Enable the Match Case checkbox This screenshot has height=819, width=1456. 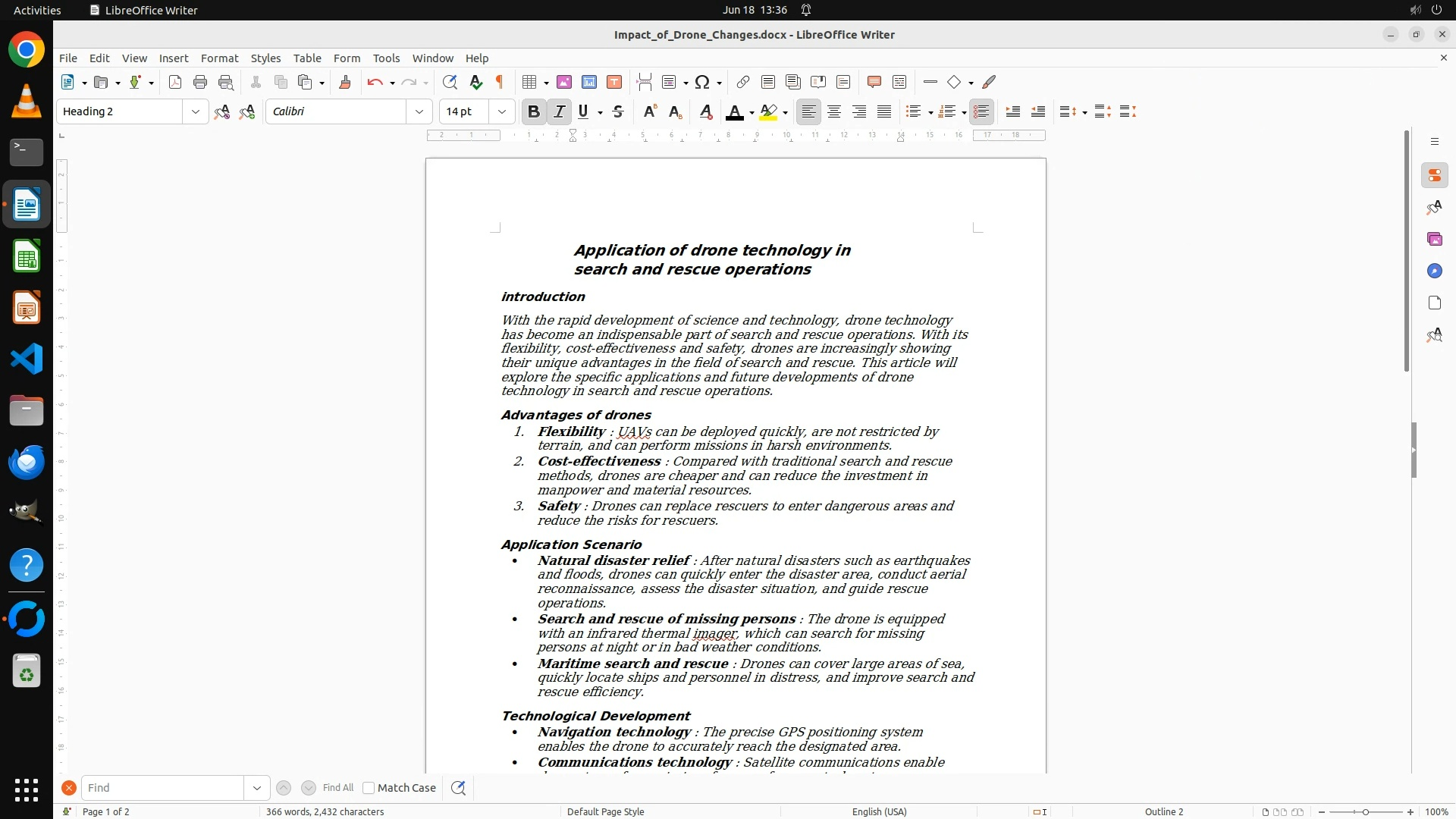tap(369, 788)
